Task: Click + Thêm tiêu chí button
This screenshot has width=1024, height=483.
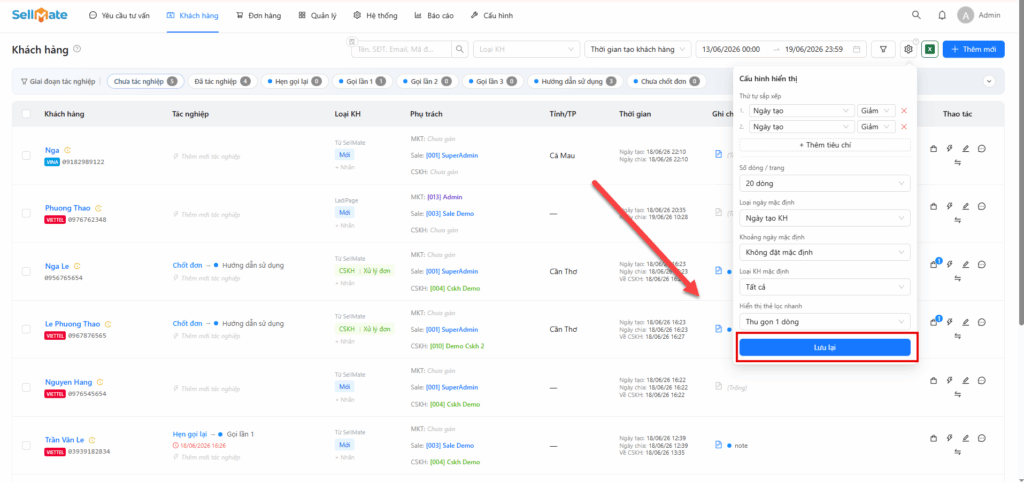Action: 825,145
